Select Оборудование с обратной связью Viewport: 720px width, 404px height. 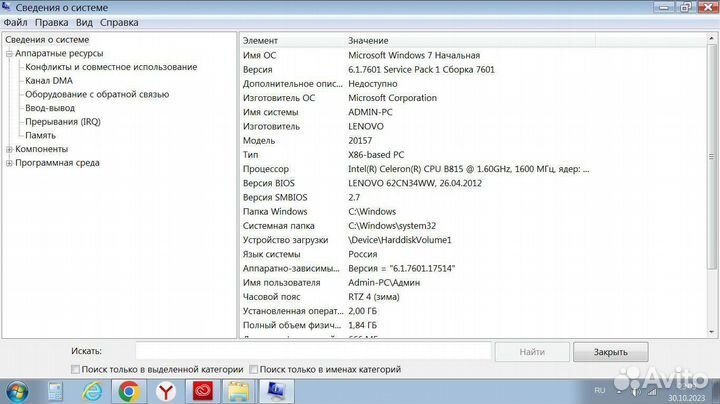pyautogui.click(x=97, y=95)
